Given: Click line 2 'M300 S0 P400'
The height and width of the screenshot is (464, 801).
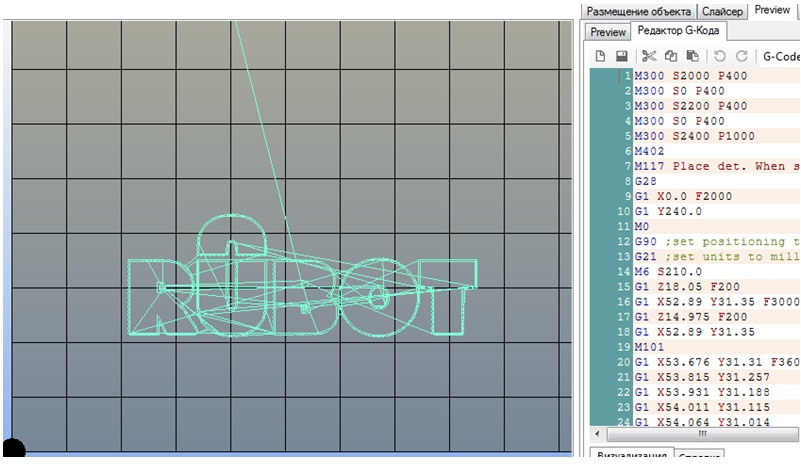Looking at the screenshot, I should 679,91.
